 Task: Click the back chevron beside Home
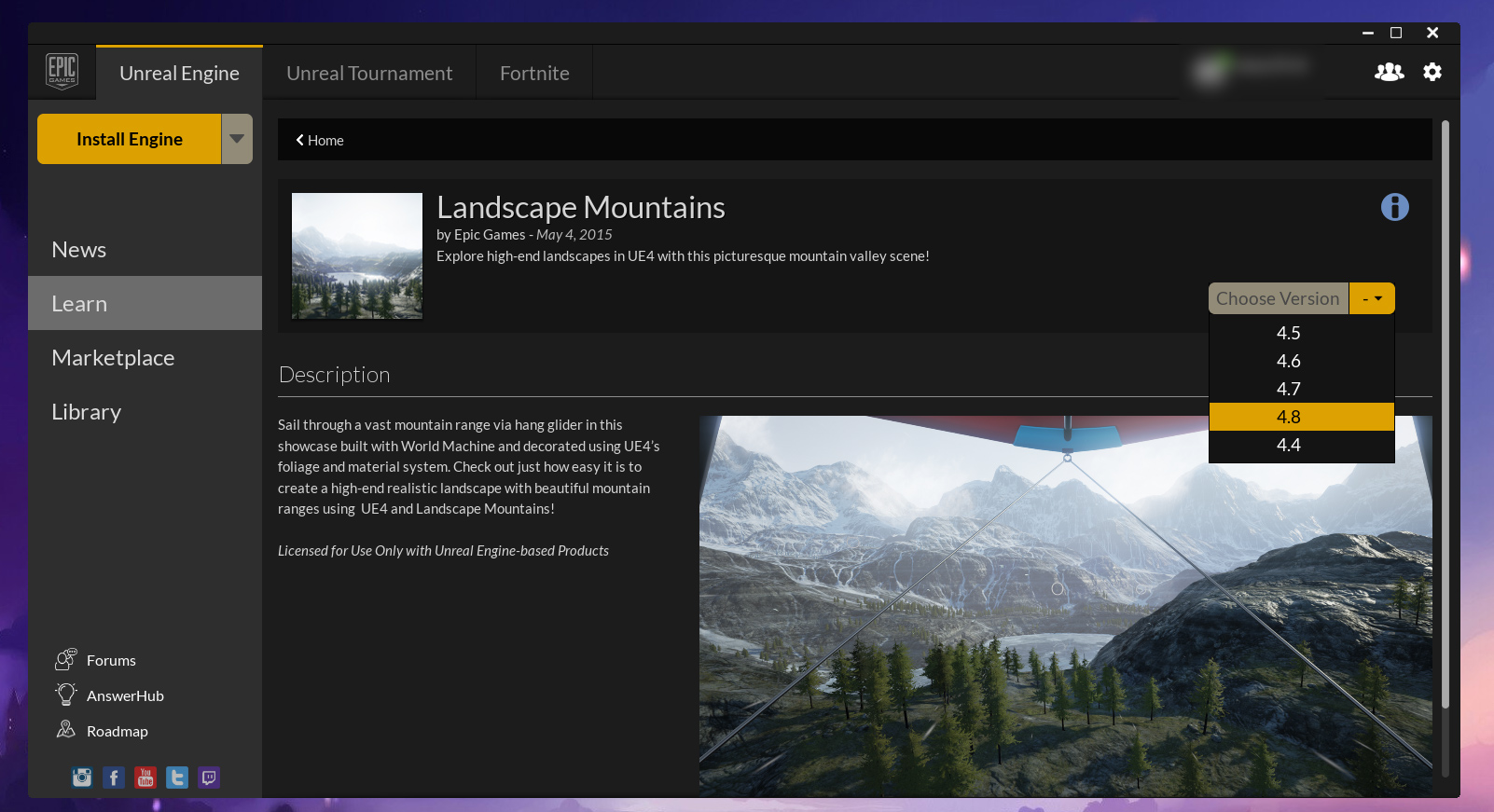300,140
